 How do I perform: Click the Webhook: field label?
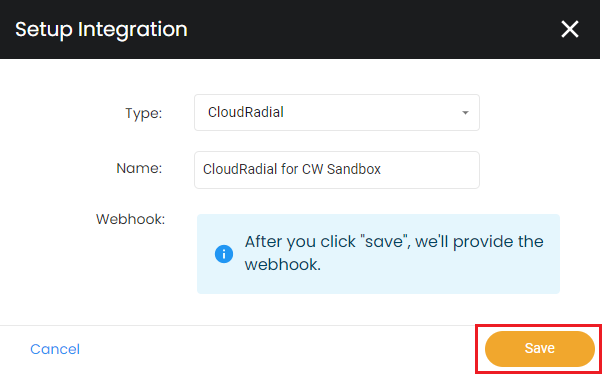pyautogui.click(x=130, y=219)
